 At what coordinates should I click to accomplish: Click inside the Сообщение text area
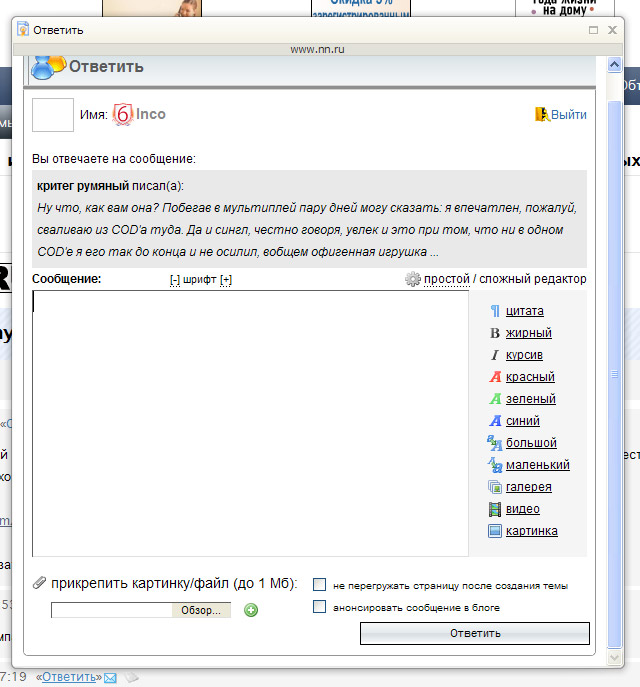coord(250,422)
